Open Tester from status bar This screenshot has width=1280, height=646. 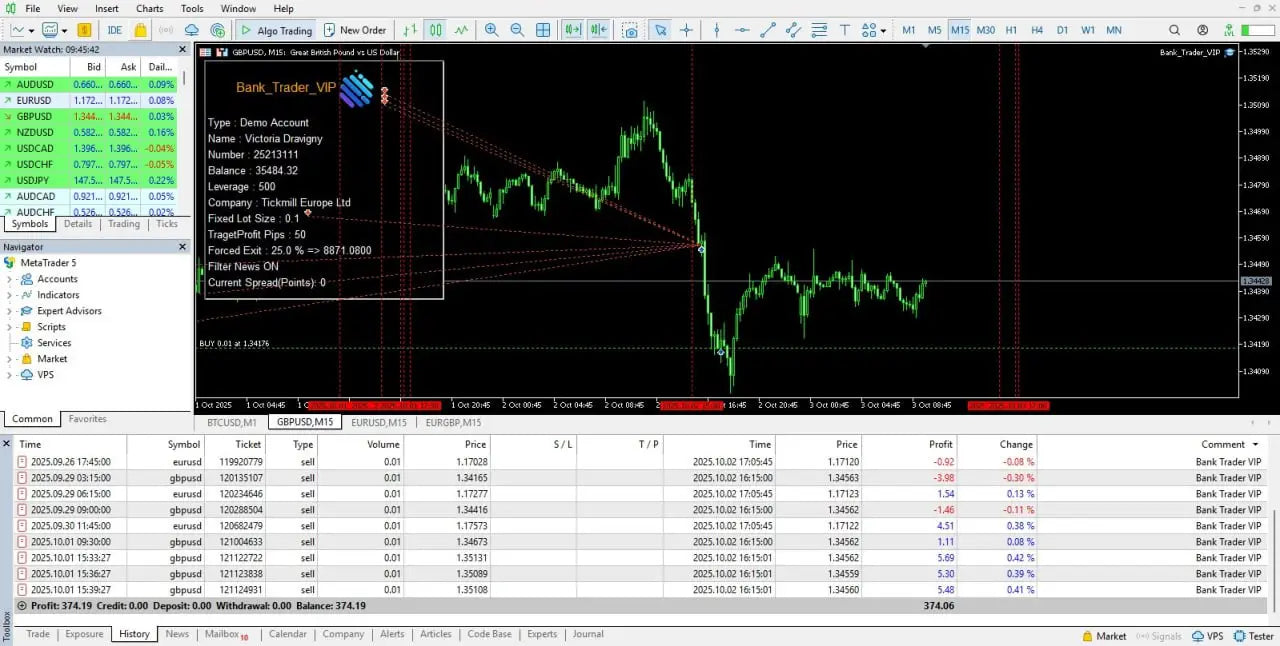click(1253, 636)
